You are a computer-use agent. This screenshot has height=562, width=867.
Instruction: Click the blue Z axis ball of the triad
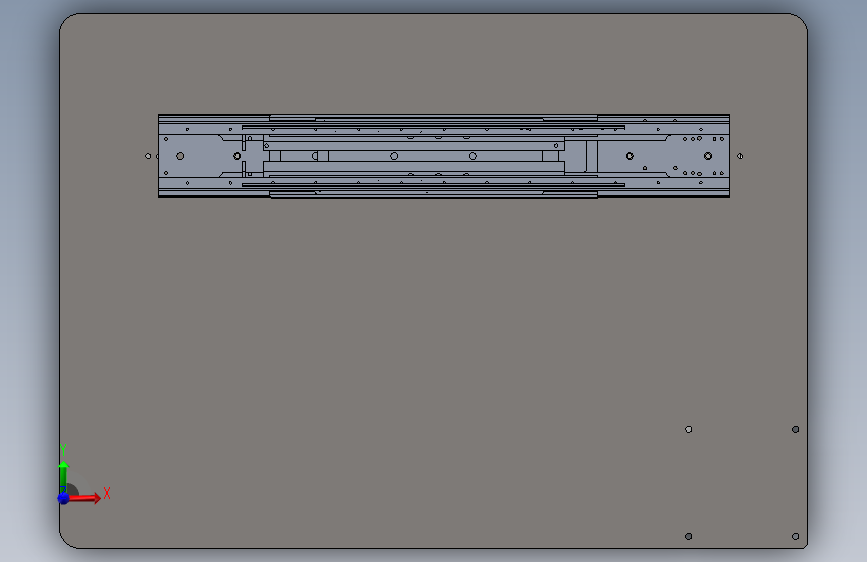64,498
